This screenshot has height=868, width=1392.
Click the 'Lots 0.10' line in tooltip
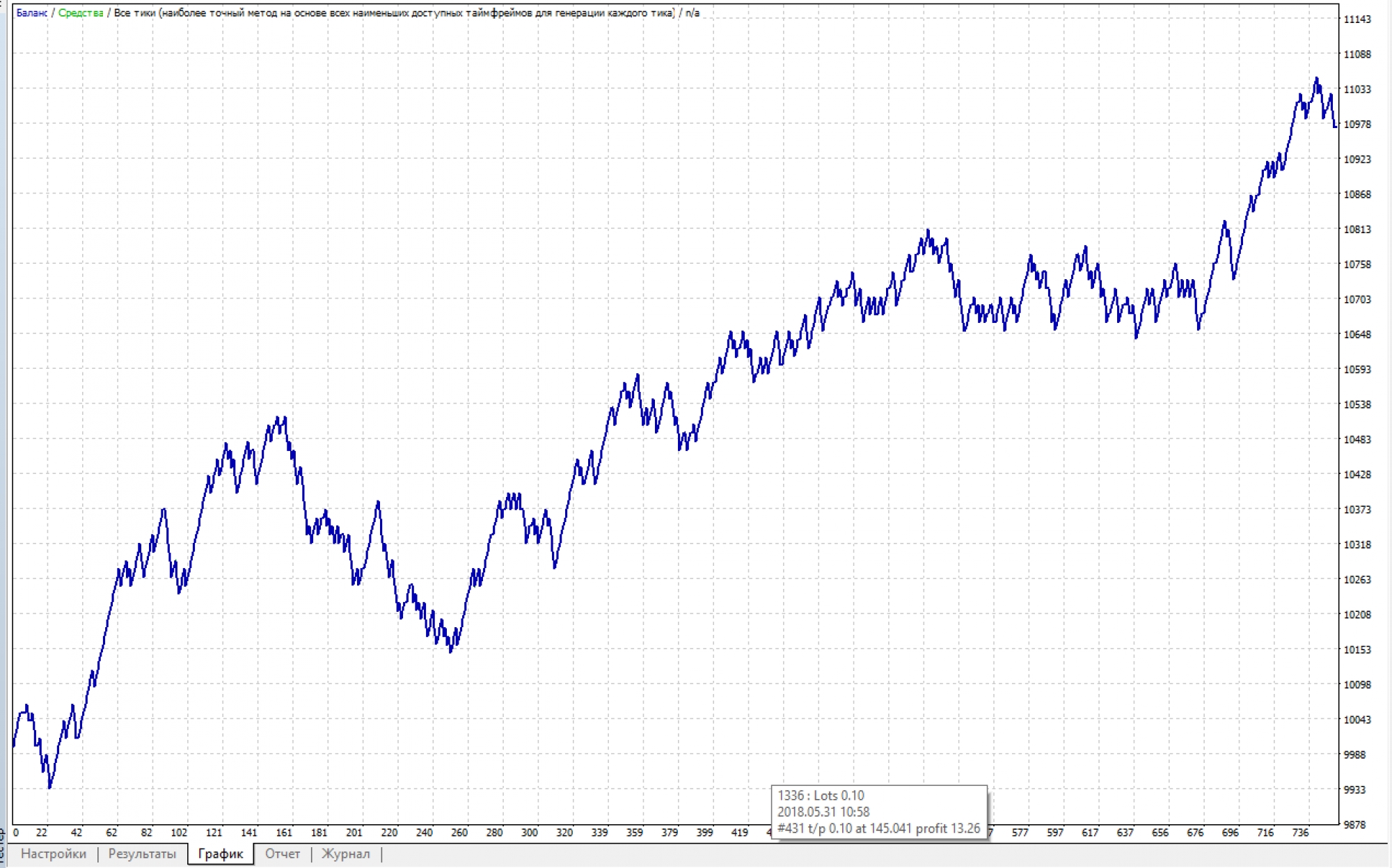click(821, 796)
